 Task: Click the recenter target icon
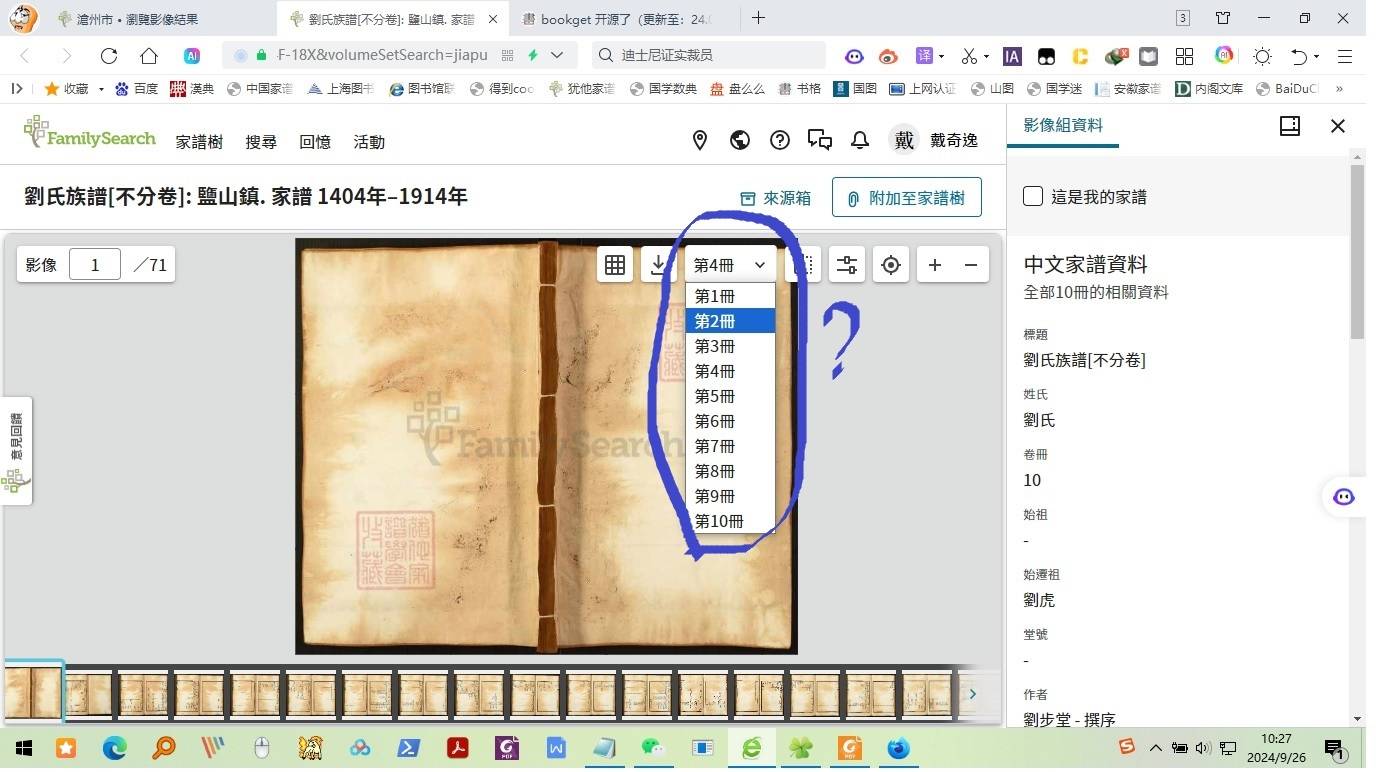(890, 265)
